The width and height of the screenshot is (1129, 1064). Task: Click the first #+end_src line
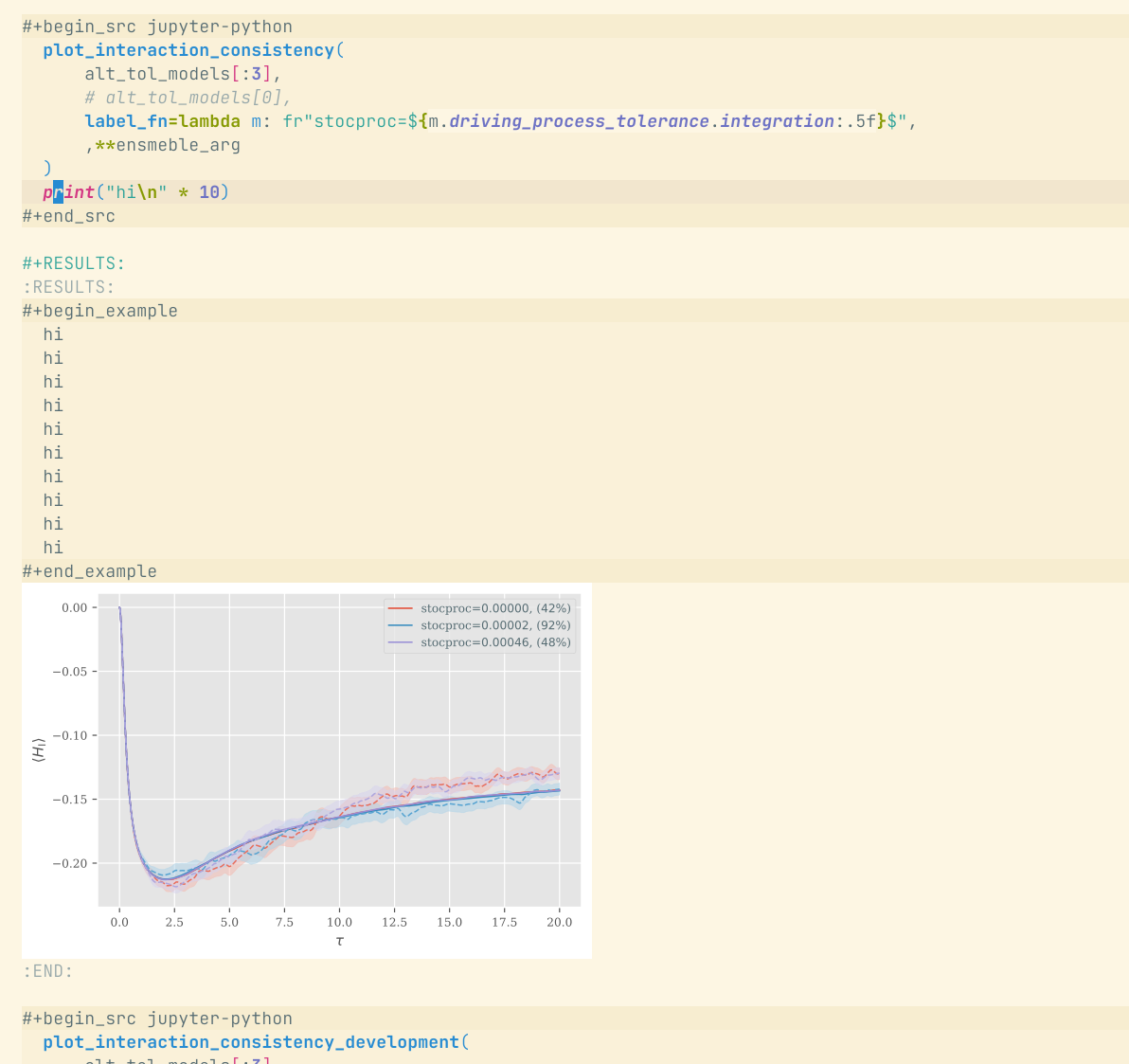pyautogui.click(x=68, y=216)
